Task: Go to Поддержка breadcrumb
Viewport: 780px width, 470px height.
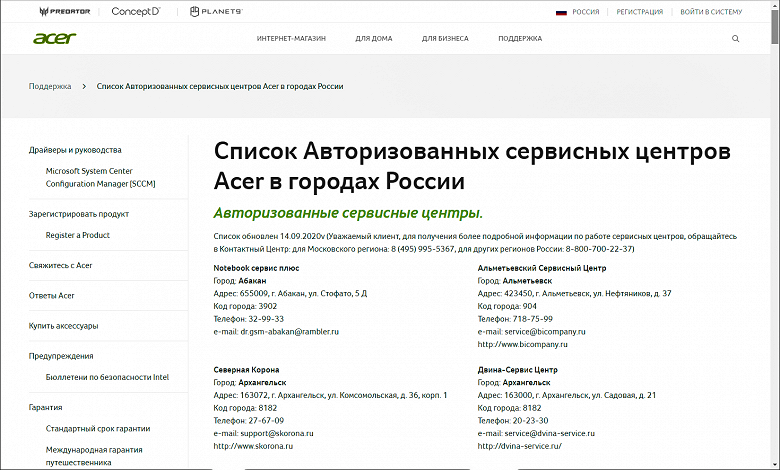Action: pos(50,87)
